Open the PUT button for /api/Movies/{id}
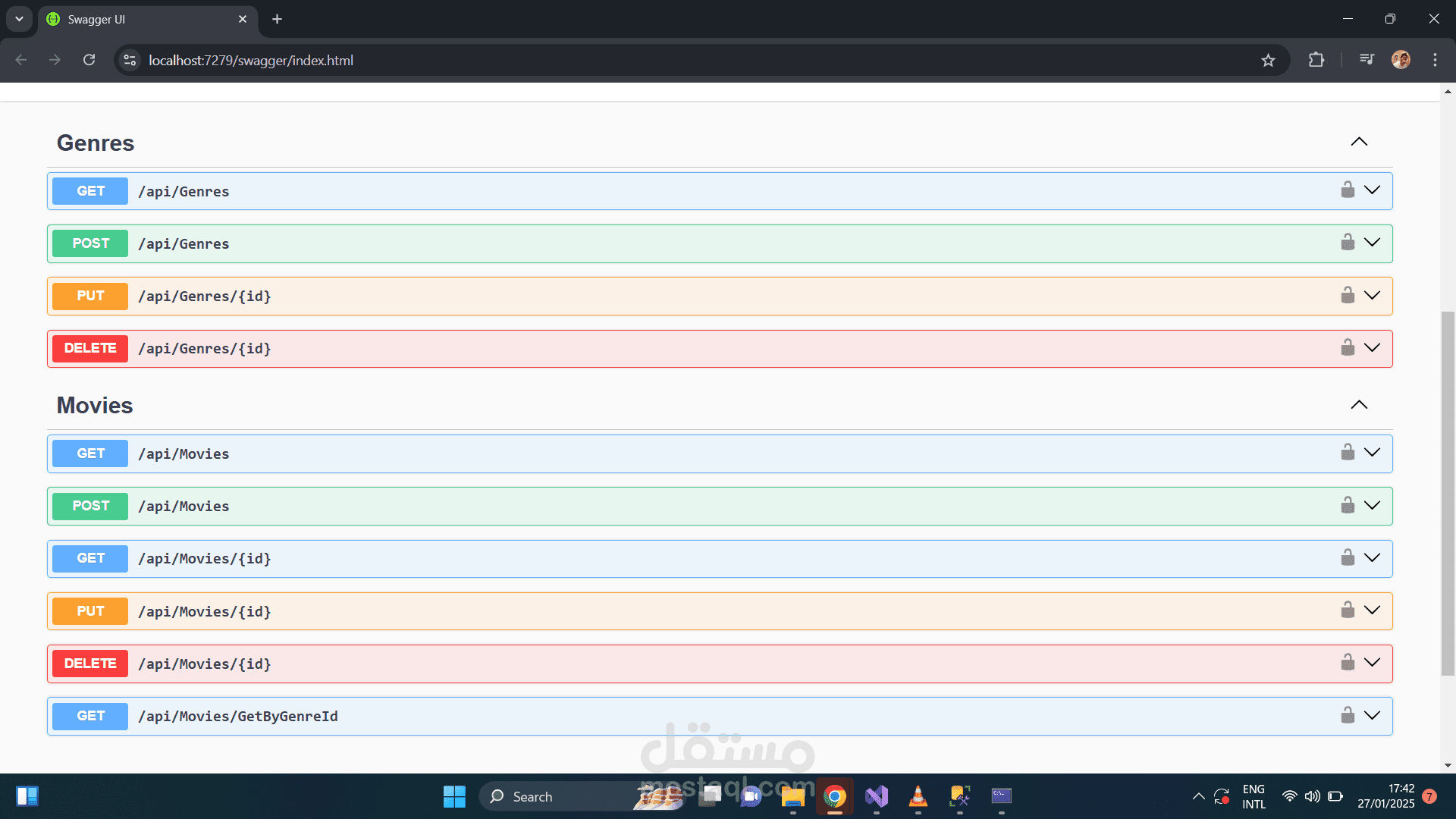Viewport: 1456px width, 819px height. (x=90, y=611)
